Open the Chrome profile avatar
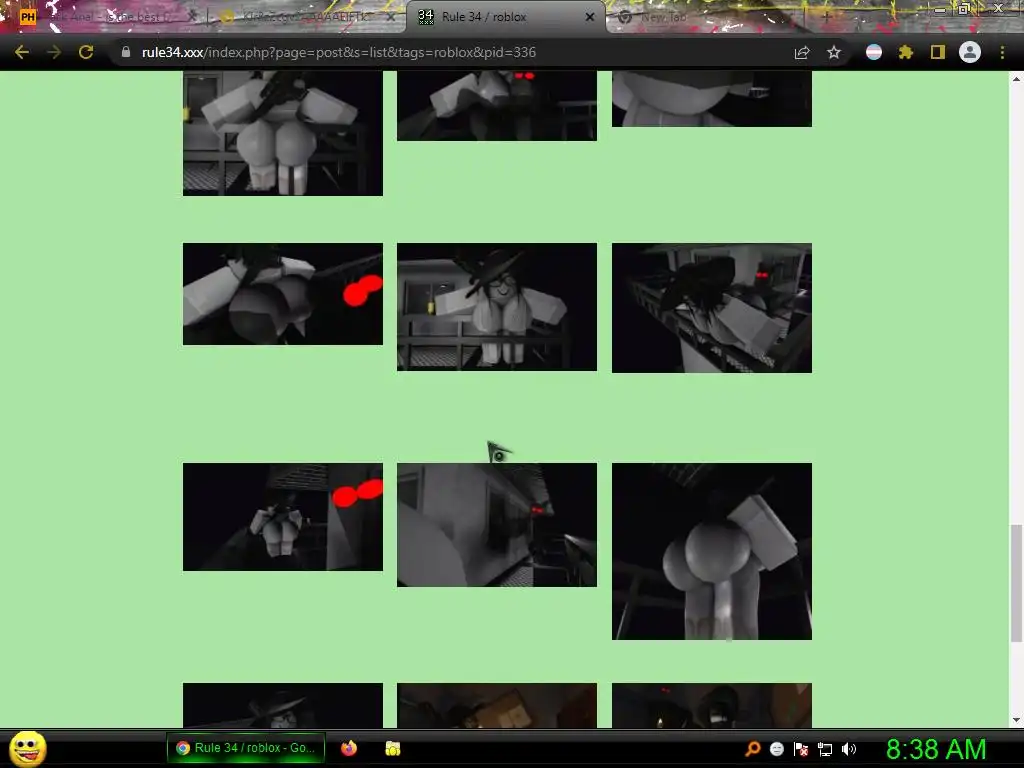The image size is (1024, 768). coord(970,52)
